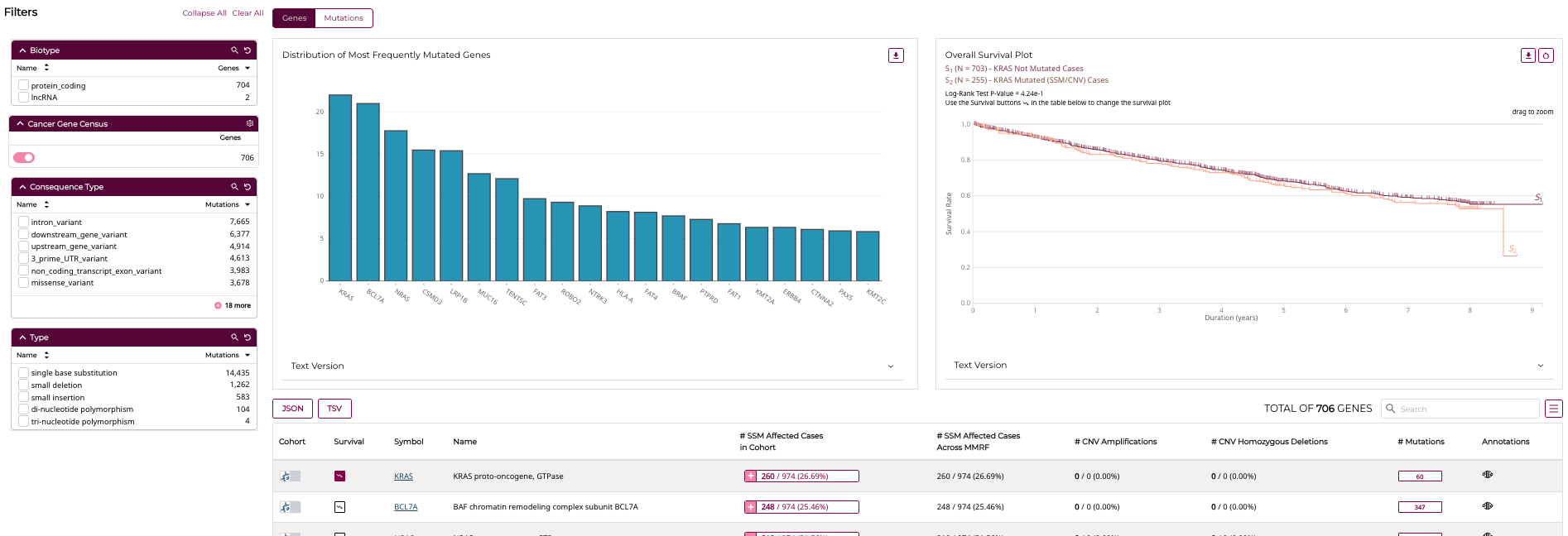This screenshot has height=536, width=1568.
Task: Reset the Consequence Type filter
Action: (x=247, y=187)
